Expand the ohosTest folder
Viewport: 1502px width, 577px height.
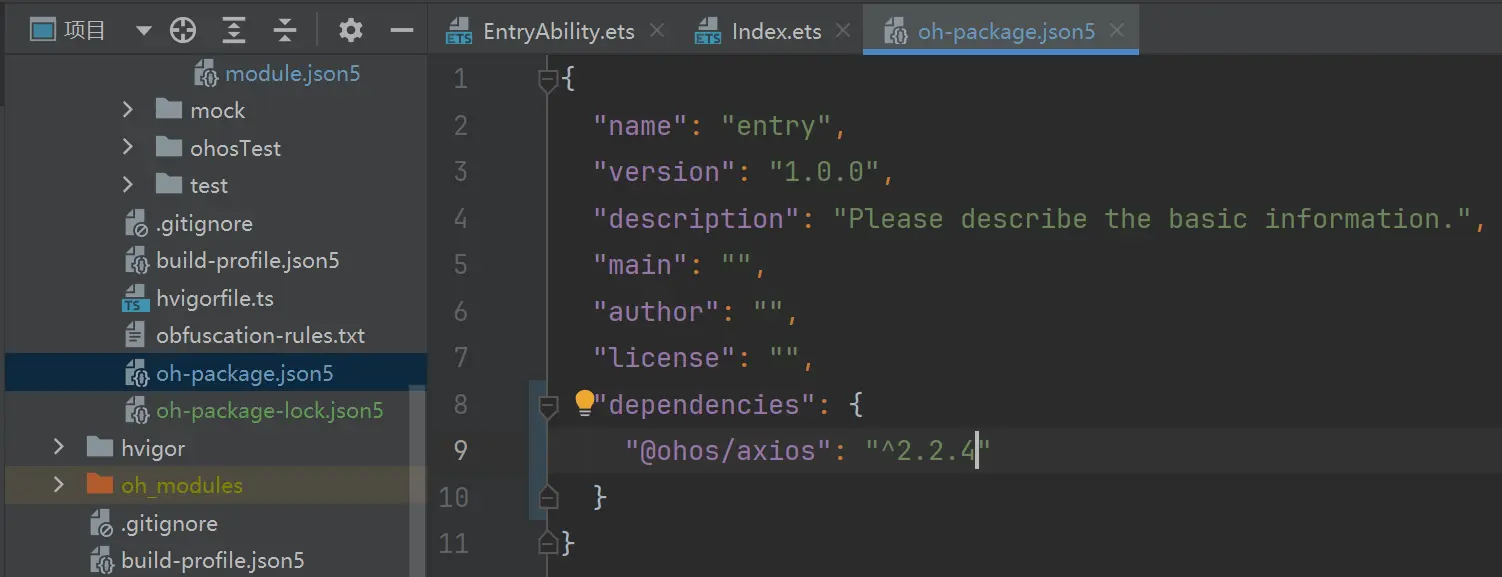click(x=128, y=148)
